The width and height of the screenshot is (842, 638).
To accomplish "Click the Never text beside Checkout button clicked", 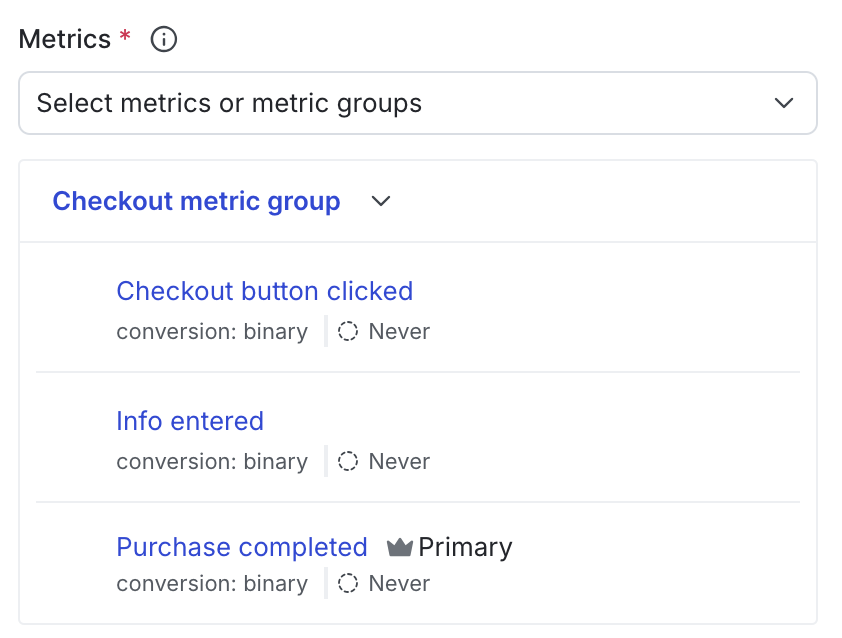I will [x=401, y=331].
